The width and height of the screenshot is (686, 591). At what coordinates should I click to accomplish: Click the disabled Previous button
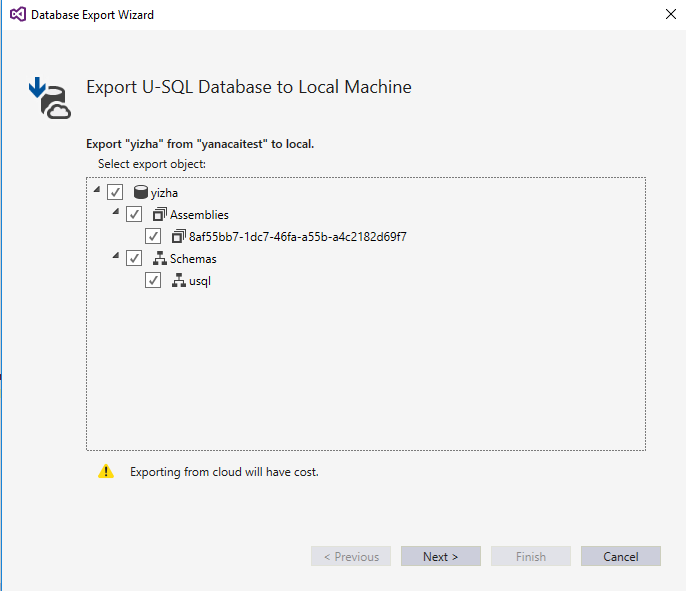click(x=351, y=556)
